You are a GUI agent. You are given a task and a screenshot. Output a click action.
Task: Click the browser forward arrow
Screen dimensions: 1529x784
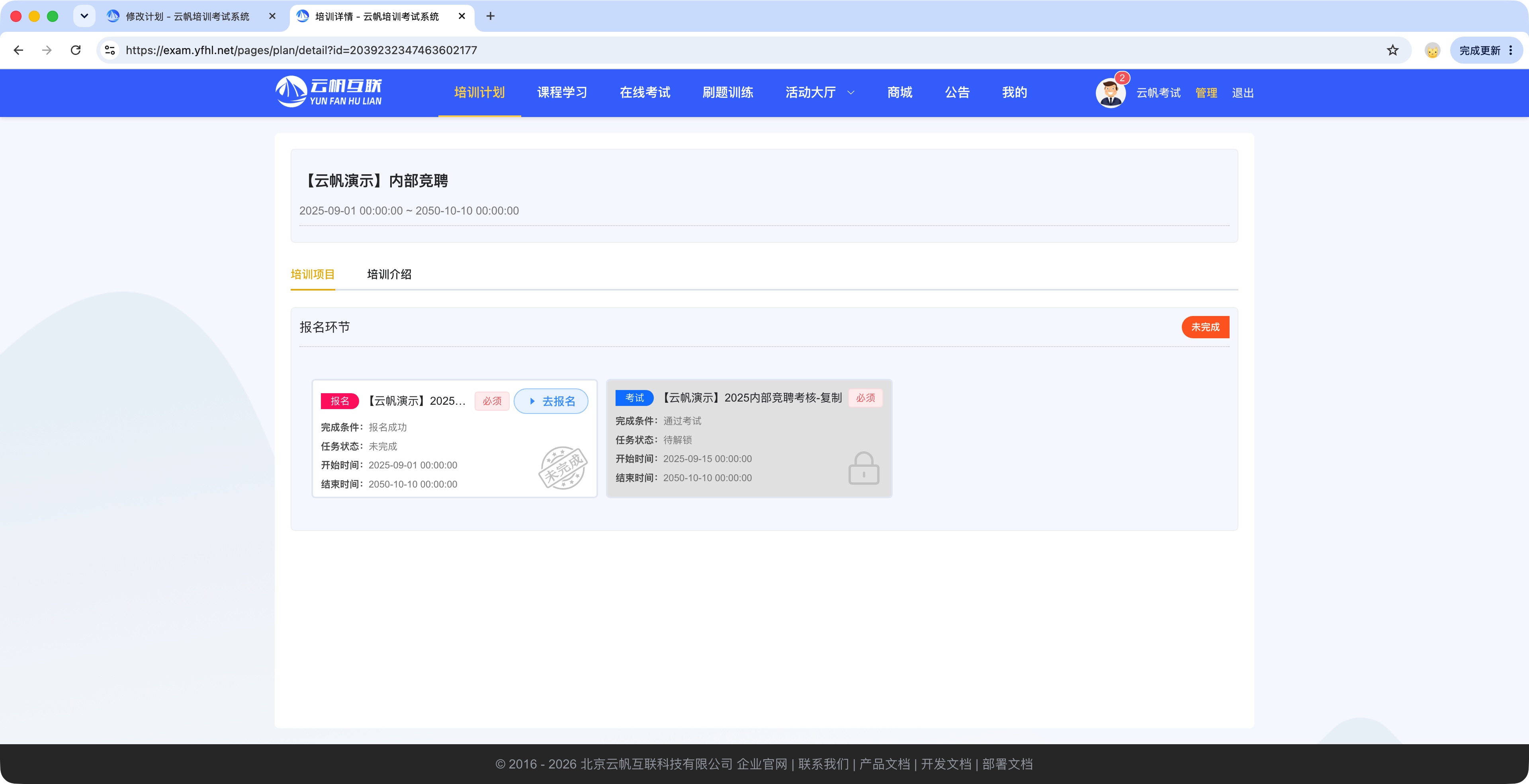pos(47,51)
